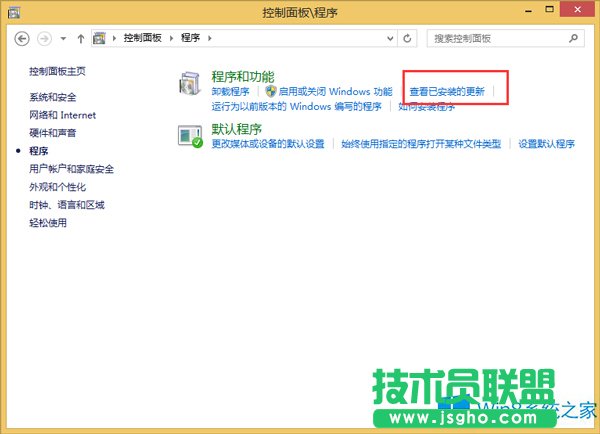
Task: Focus the 搜索控制面板 search field
Action: (505, 38)
